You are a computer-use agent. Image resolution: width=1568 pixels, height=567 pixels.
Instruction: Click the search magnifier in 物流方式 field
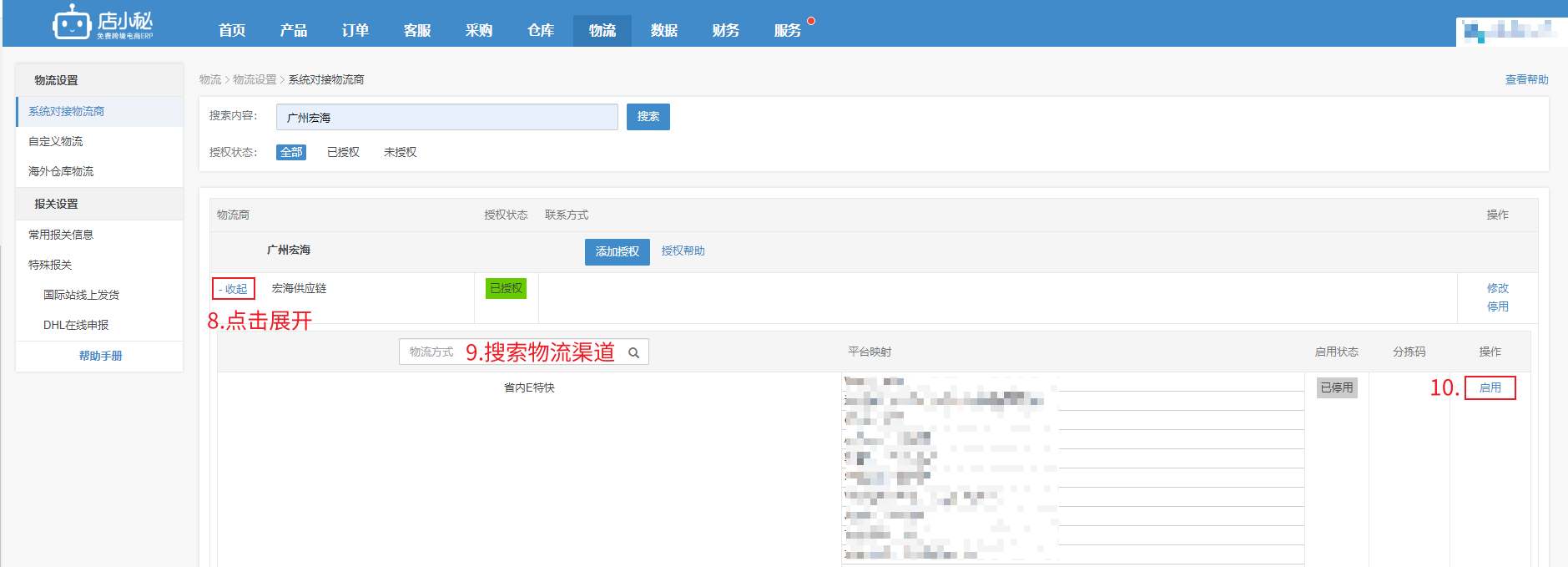(634, 352)
